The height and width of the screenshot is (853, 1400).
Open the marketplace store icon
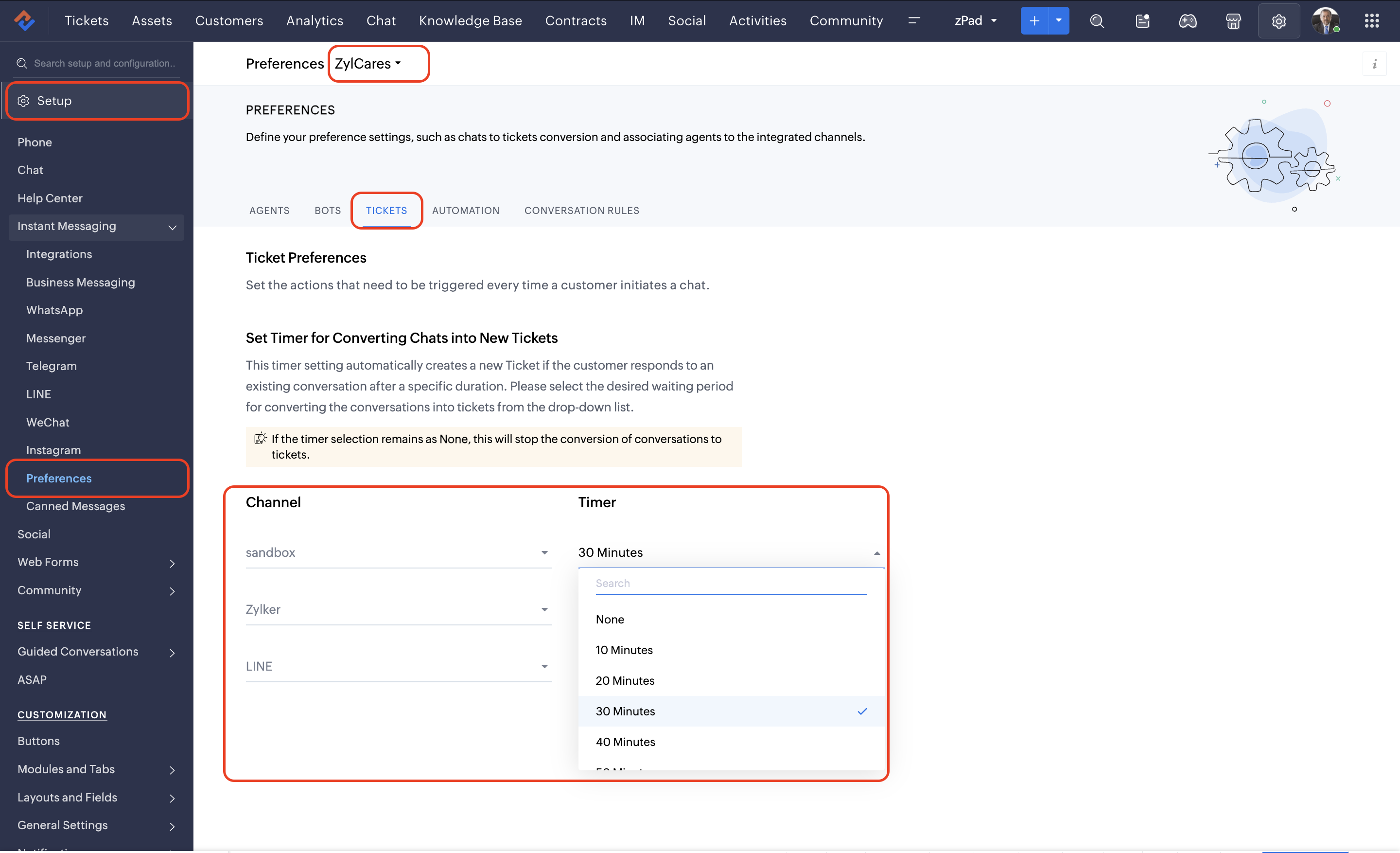pyautogui.click(x=1233, y=21)
